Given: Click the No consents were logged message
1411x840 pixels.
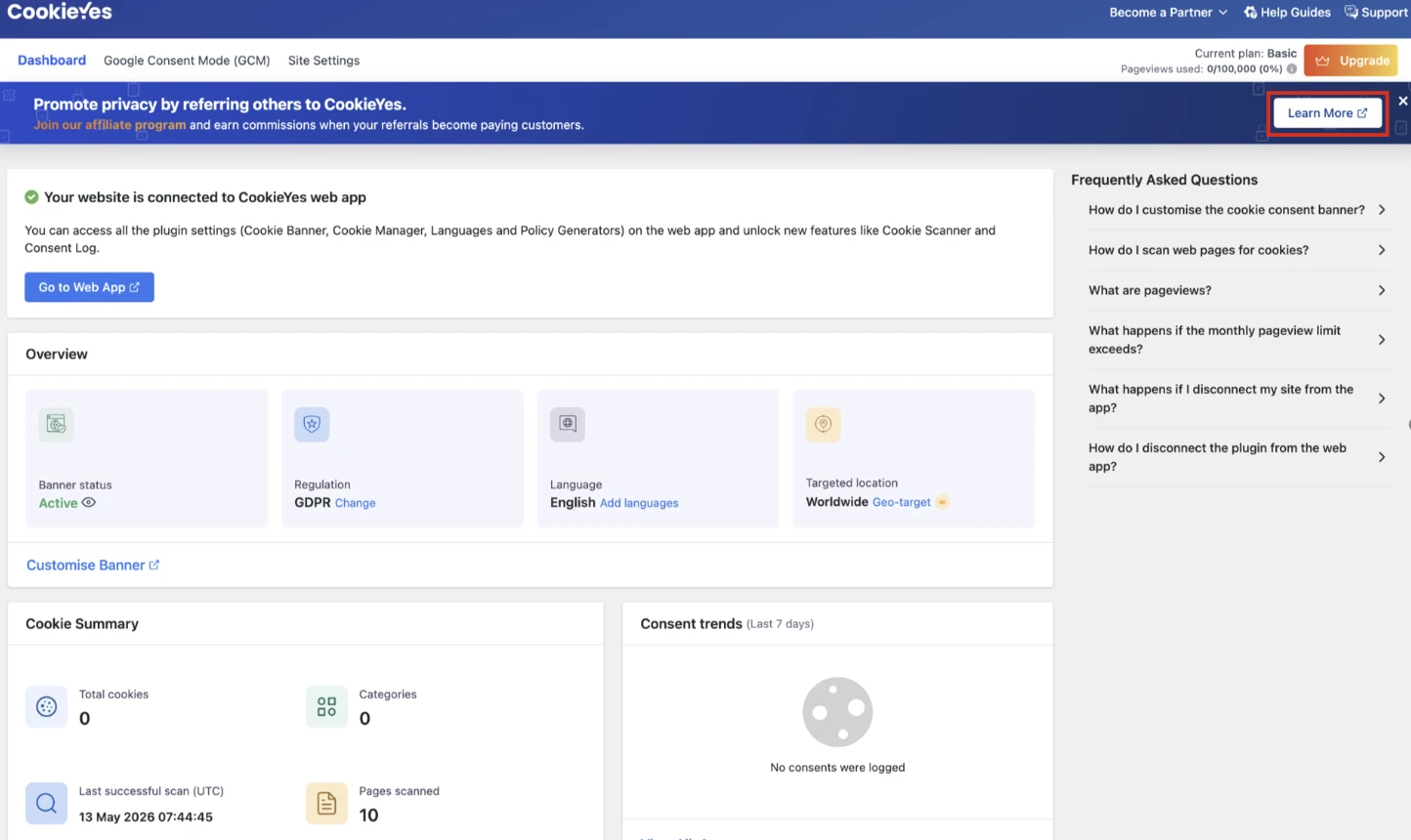Looking at the screenshot, I should (837, 768).
